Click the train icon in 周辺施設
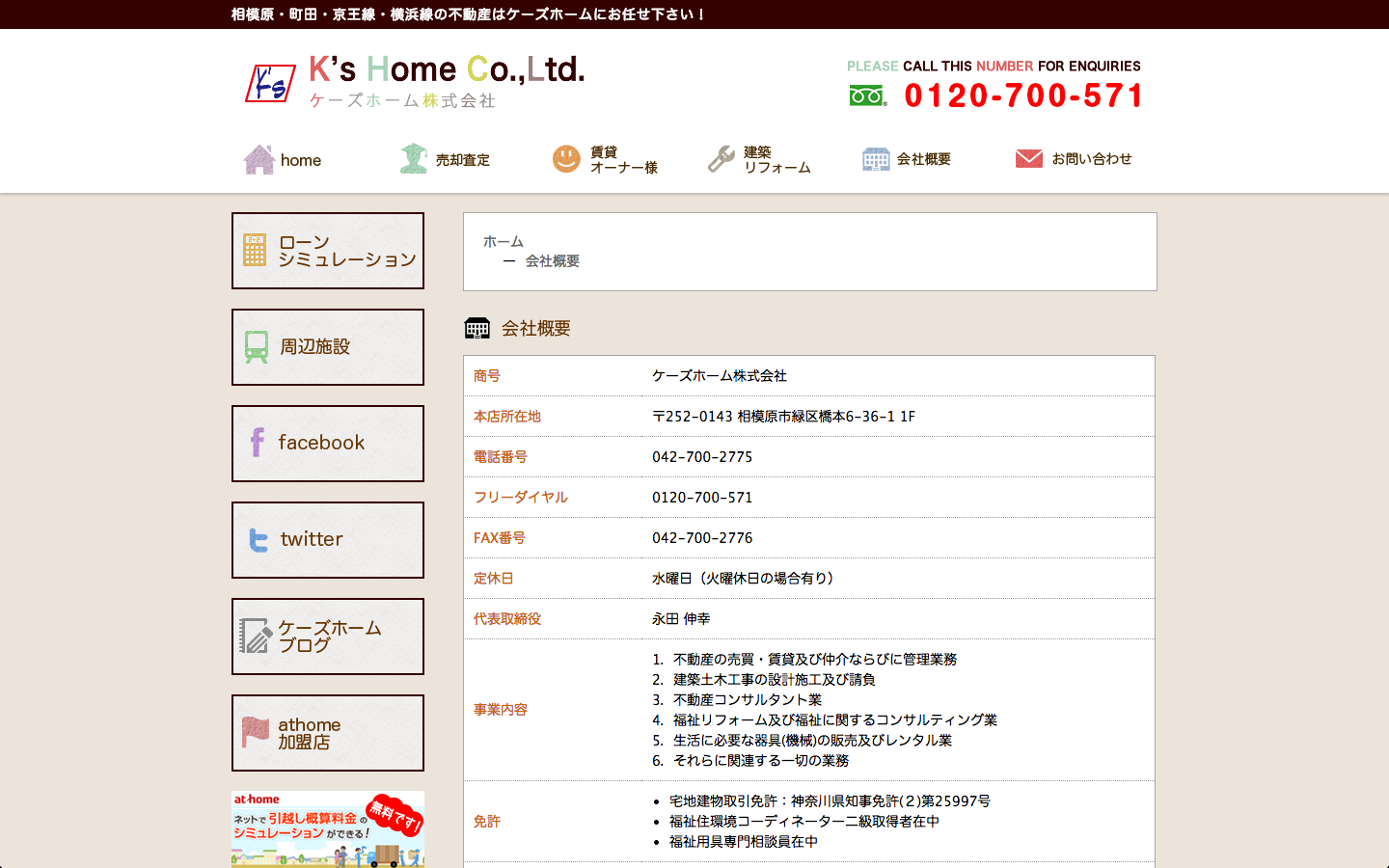 pyautogui.click(x=257, y=347)
